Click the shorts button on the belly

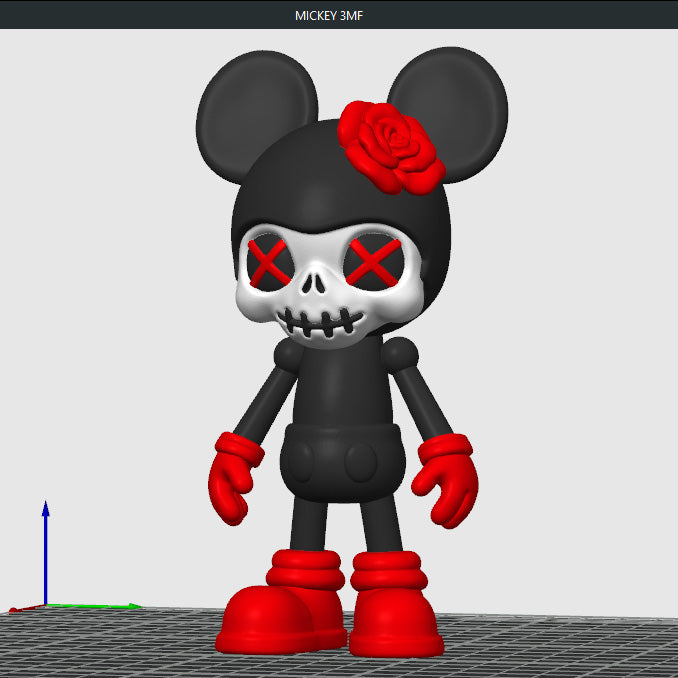point(362,461)
